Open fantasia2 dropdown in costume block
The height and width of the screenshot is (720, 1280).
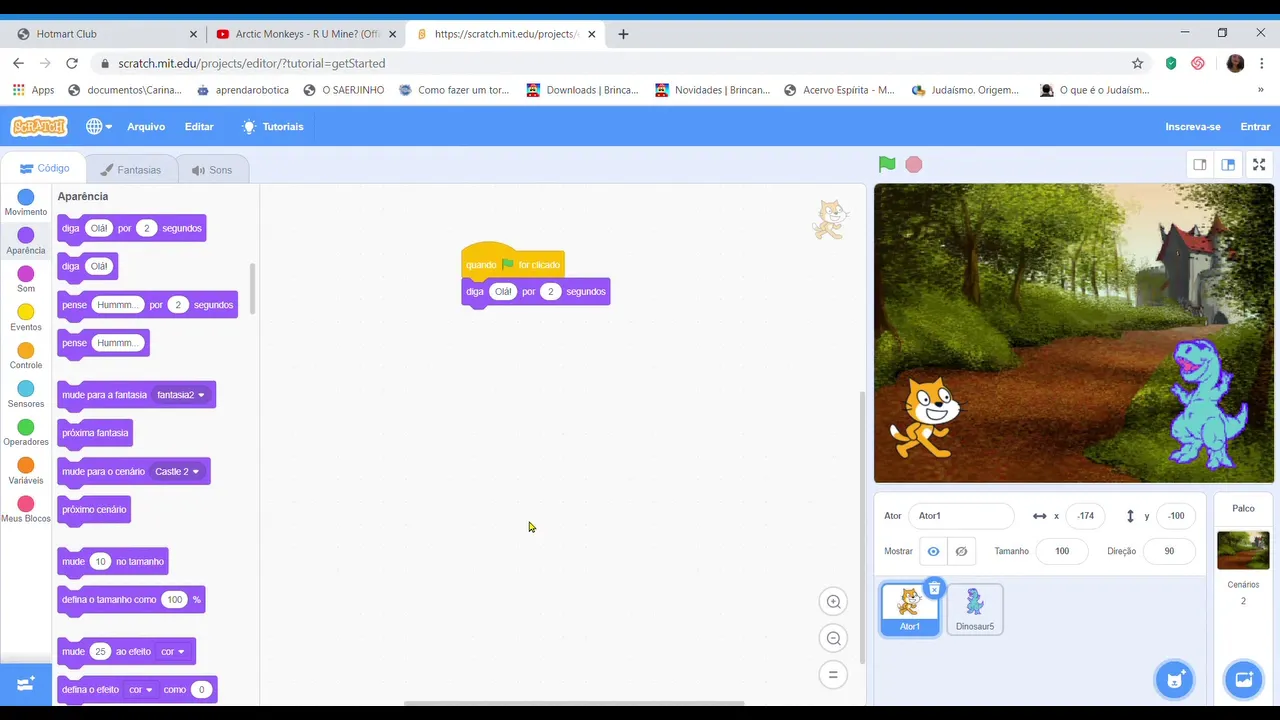tap(181, 395)
